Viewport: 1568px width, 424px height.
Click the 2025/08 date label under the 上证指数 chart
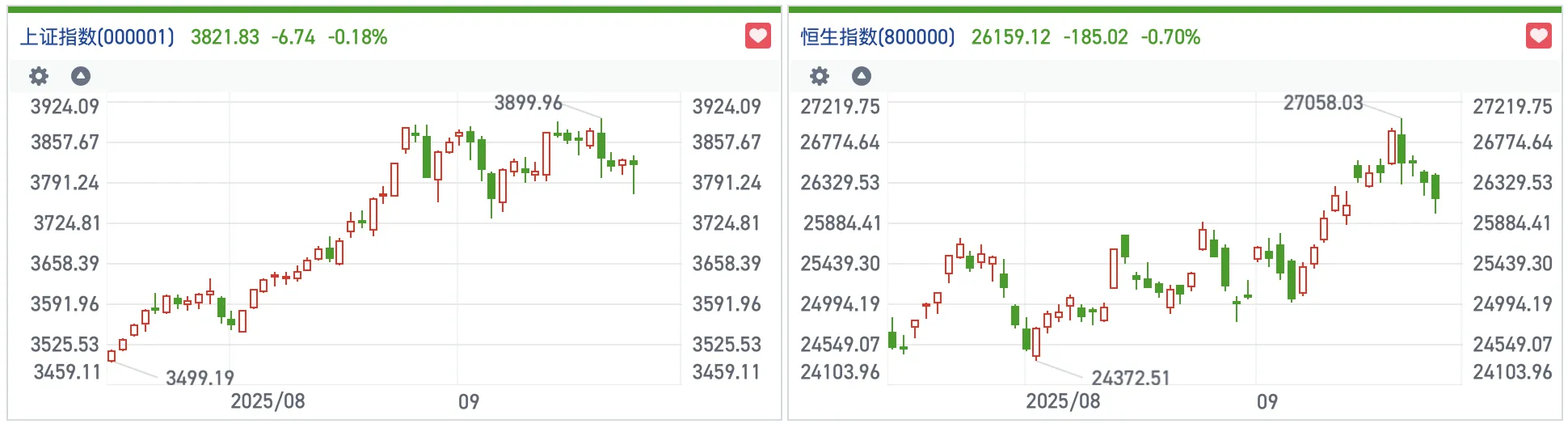pyautogui.click(x=268, y=401)
